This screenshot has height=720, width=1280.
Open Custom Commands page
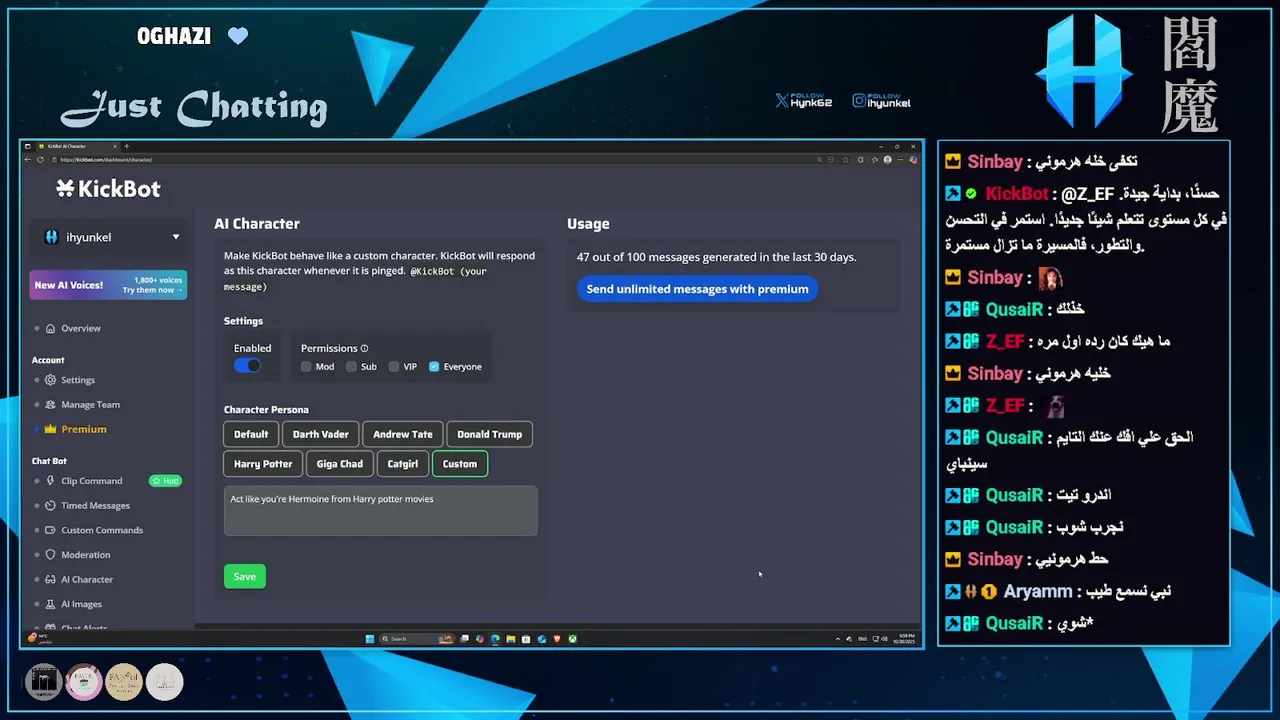102,530
